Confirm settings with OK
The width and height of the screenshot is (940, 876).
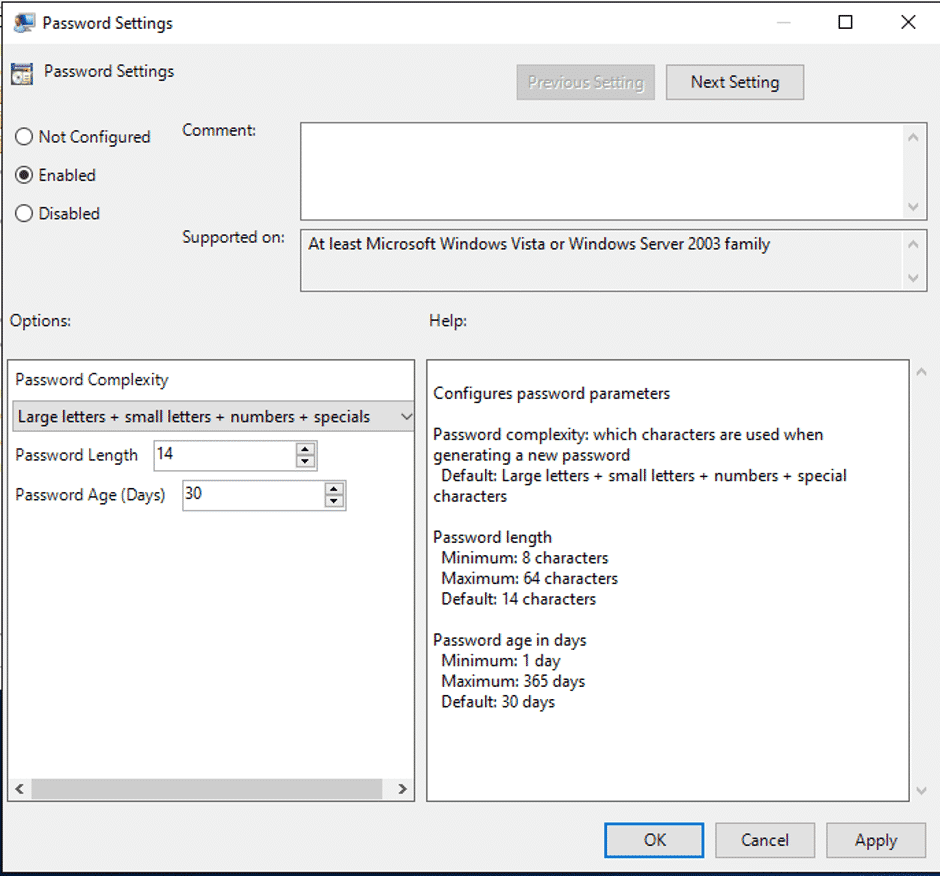[x=653, y=840]
